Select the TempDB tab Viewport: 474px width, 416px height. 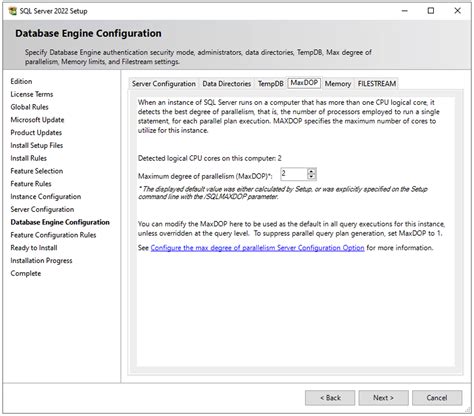coord(271,84)
